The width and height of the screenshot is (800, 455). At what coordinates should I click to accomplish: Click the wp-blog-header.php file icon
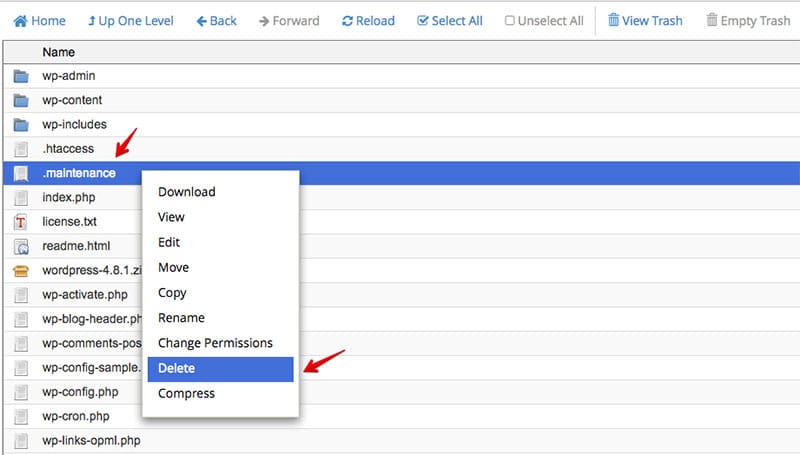(21, 319)
